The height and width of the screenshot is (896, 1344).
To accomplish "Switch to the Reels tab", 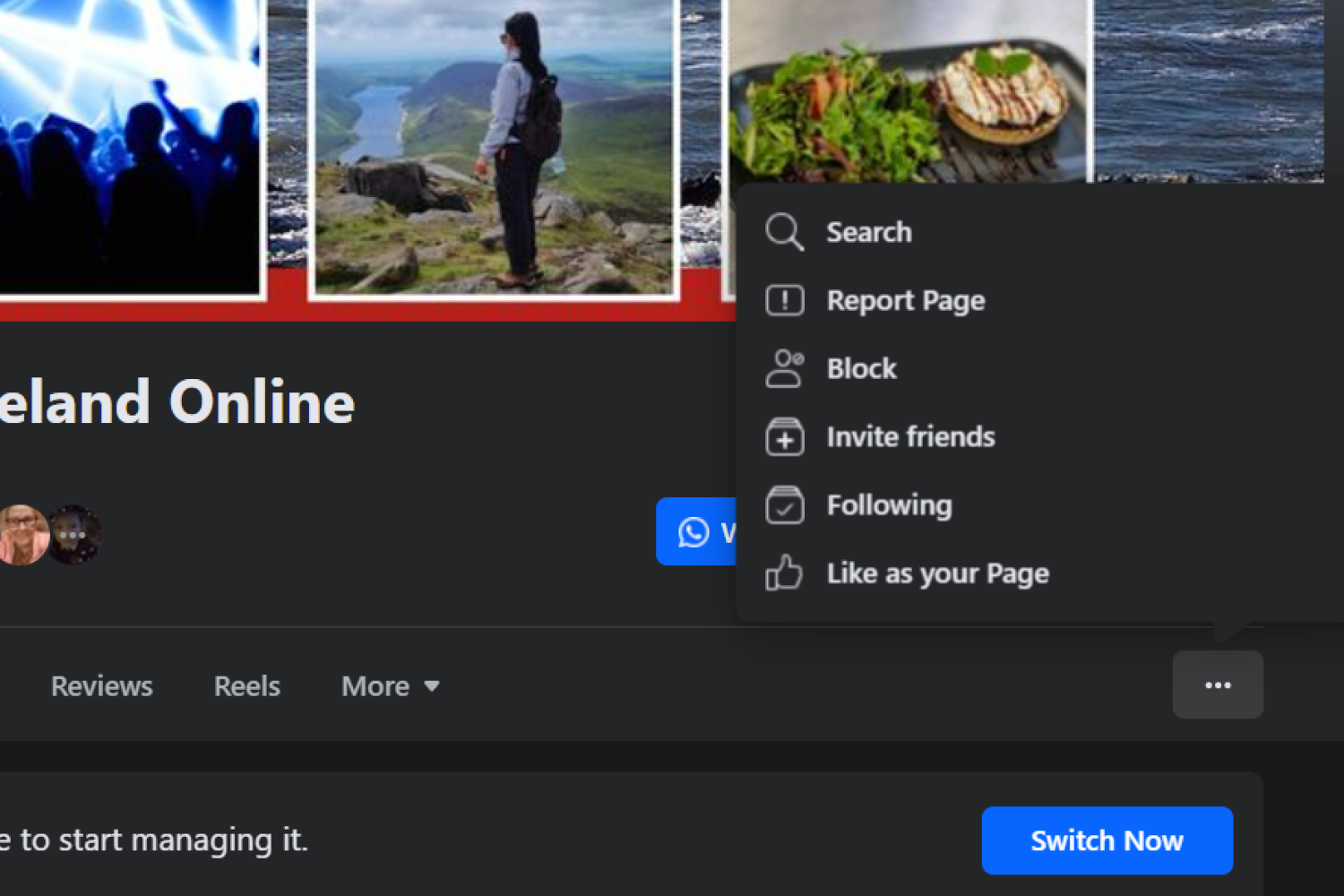I will (x=246, y=686).
